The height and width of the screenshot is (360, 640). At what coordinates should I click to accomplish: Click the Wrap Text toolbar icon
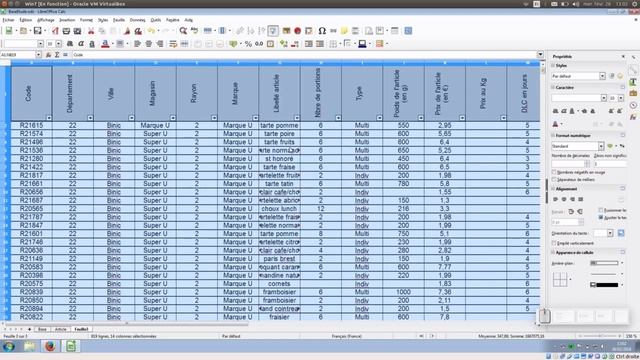coord(173,44)
